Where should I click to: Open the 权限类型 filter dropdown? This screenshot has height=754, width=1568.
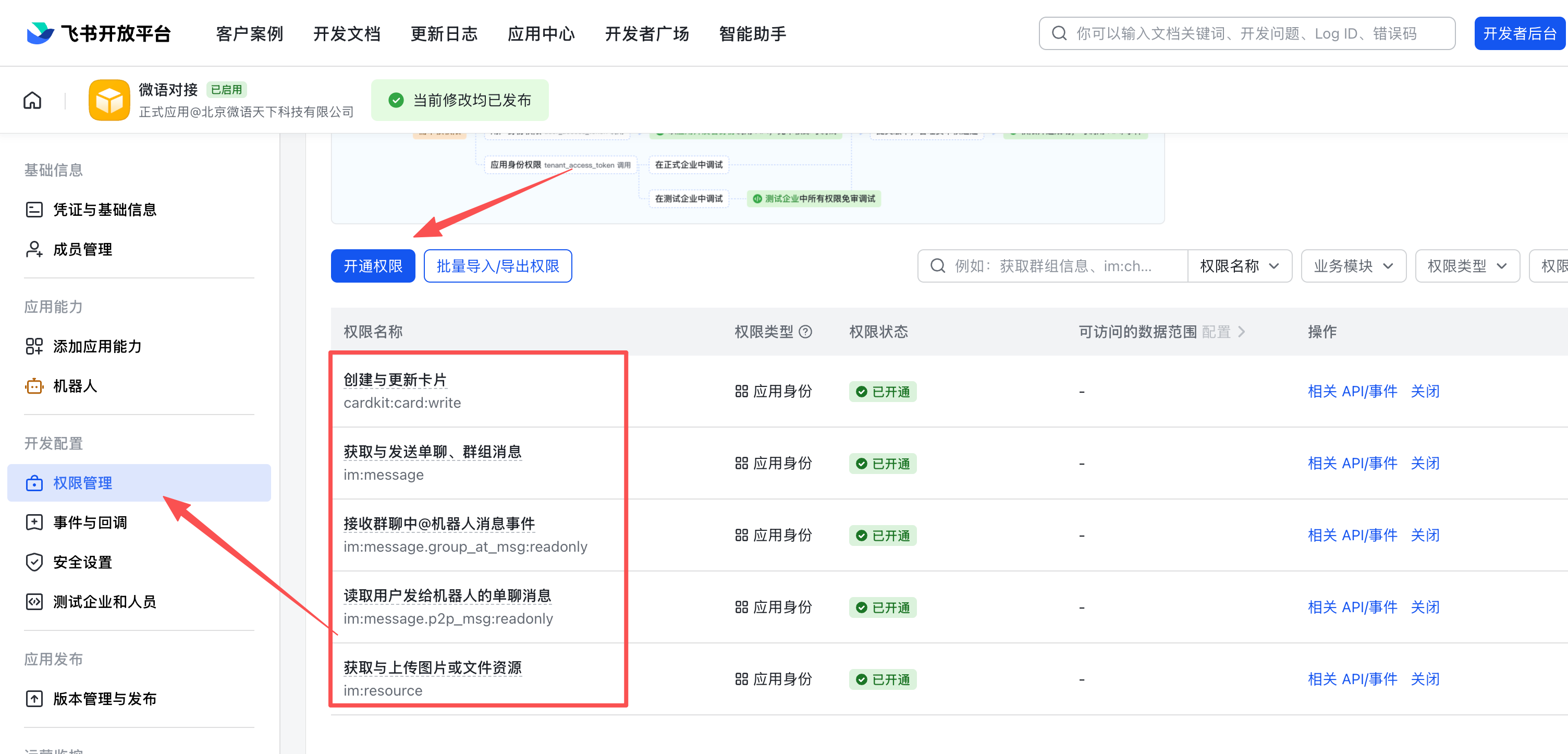click(1466, 266)
